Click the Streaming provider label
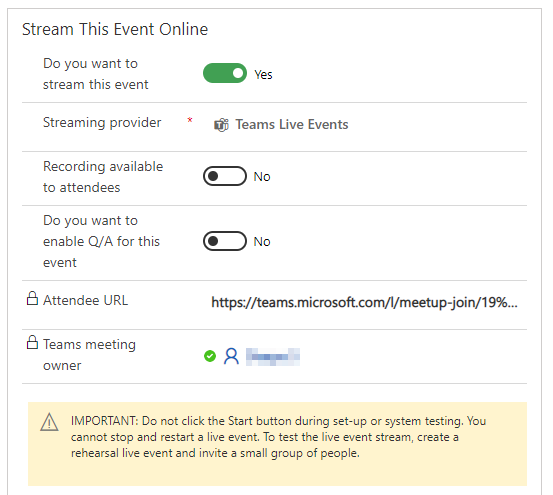Viewport: 553px width, 495px height. click(x=102, y=123)
